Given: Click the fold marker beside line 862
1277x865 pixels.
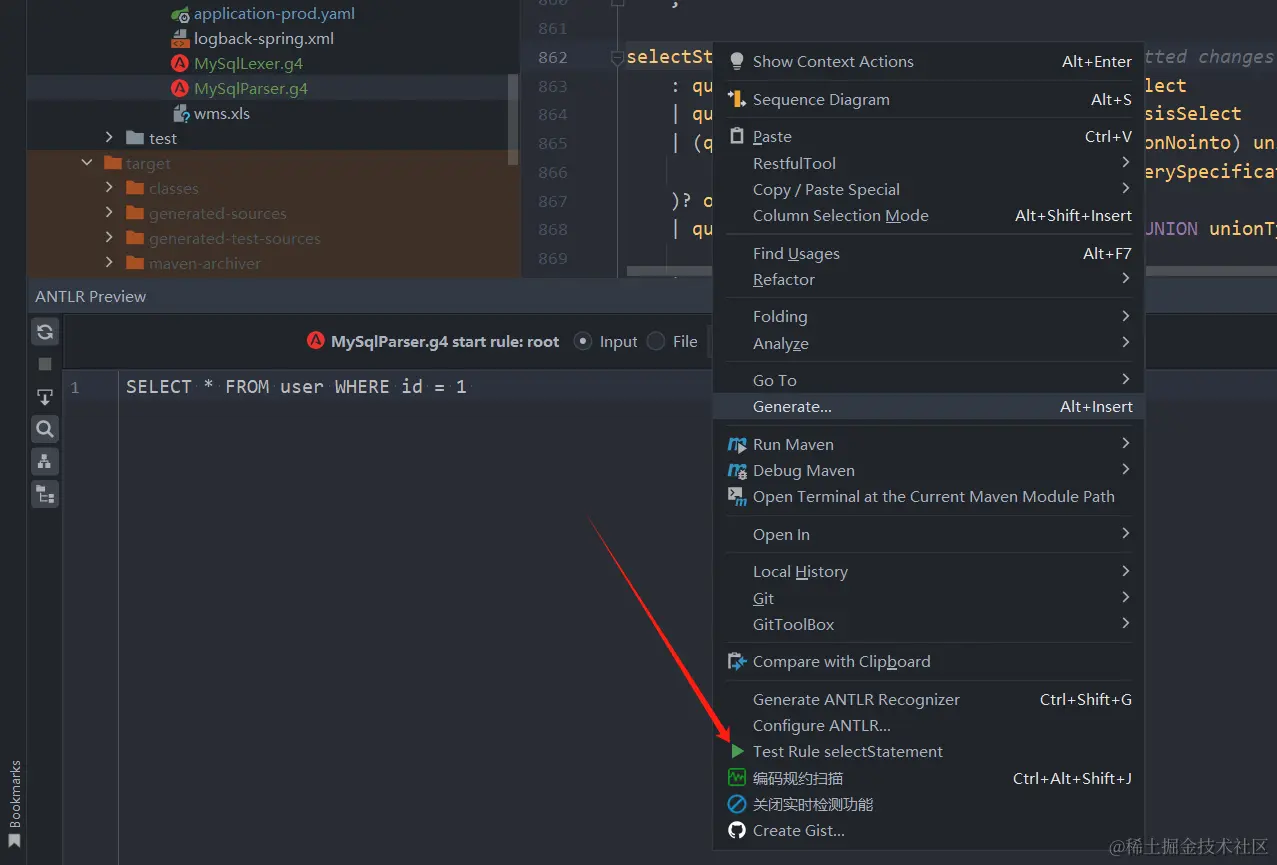Looking at the screenshot, I should pyautogui.click(x=618, y=58).
